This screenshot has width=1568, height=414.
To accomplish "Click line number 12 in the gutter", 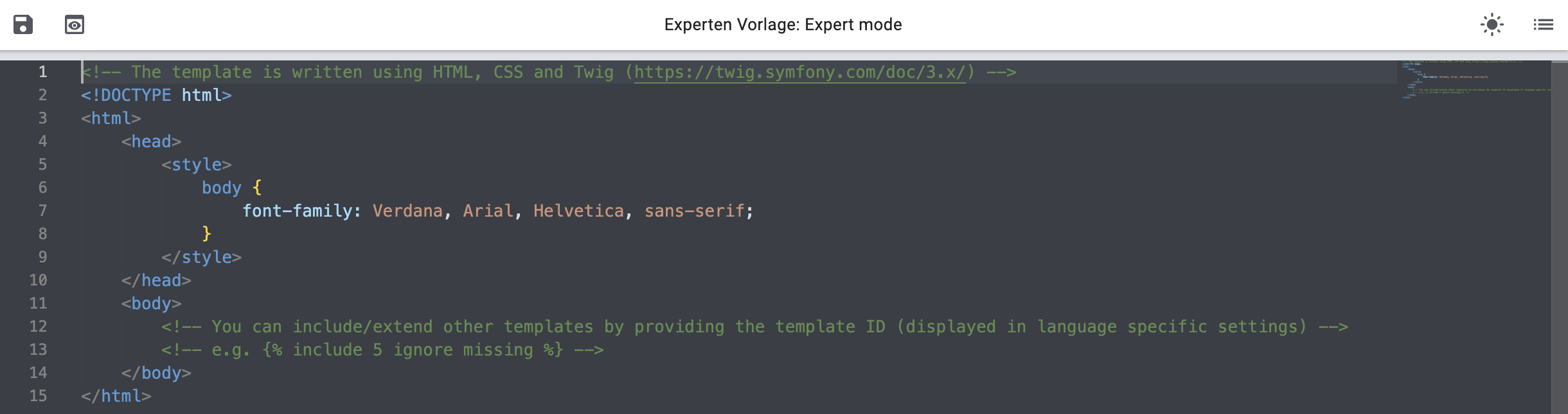I will (x=38, y=327).
